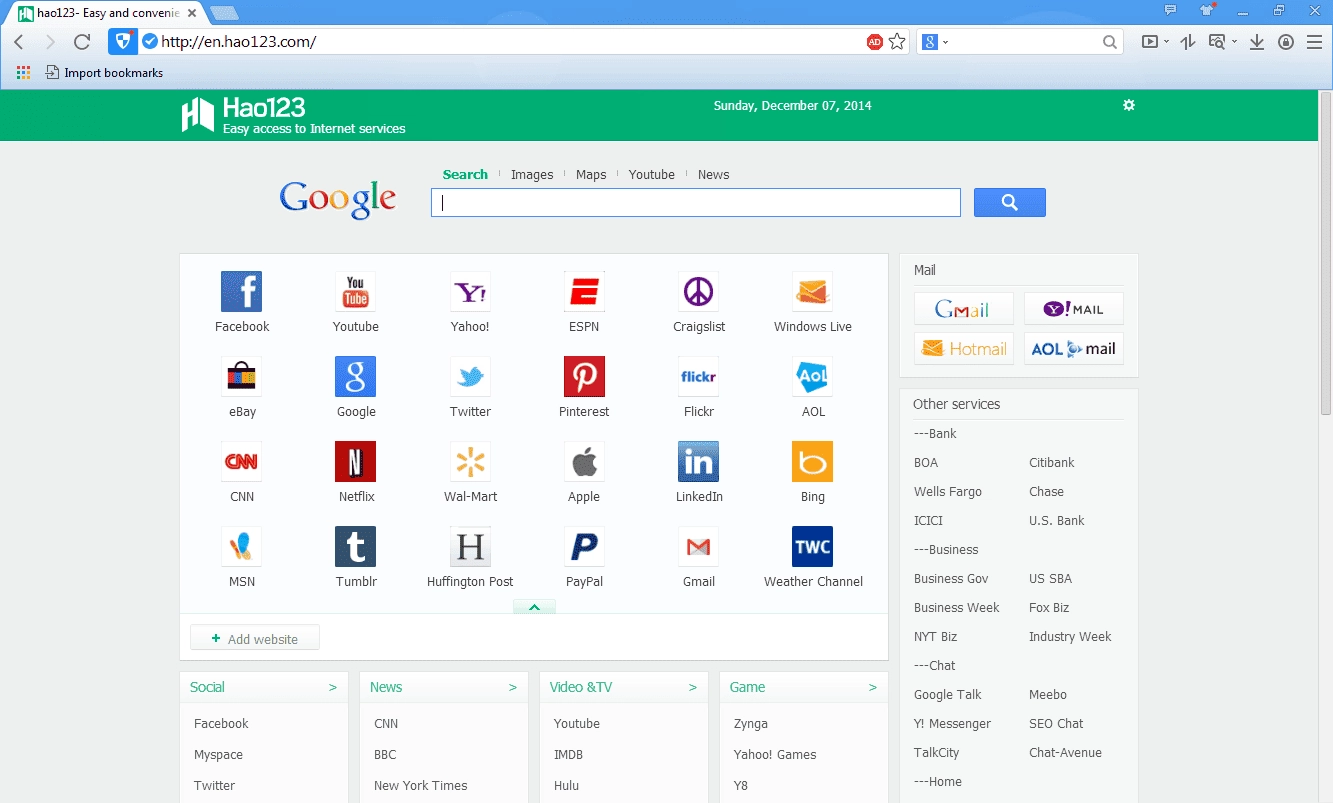Select the hao123 browser tab
The height and width of the screenshot is (803, 1333).
pos(106,13)
